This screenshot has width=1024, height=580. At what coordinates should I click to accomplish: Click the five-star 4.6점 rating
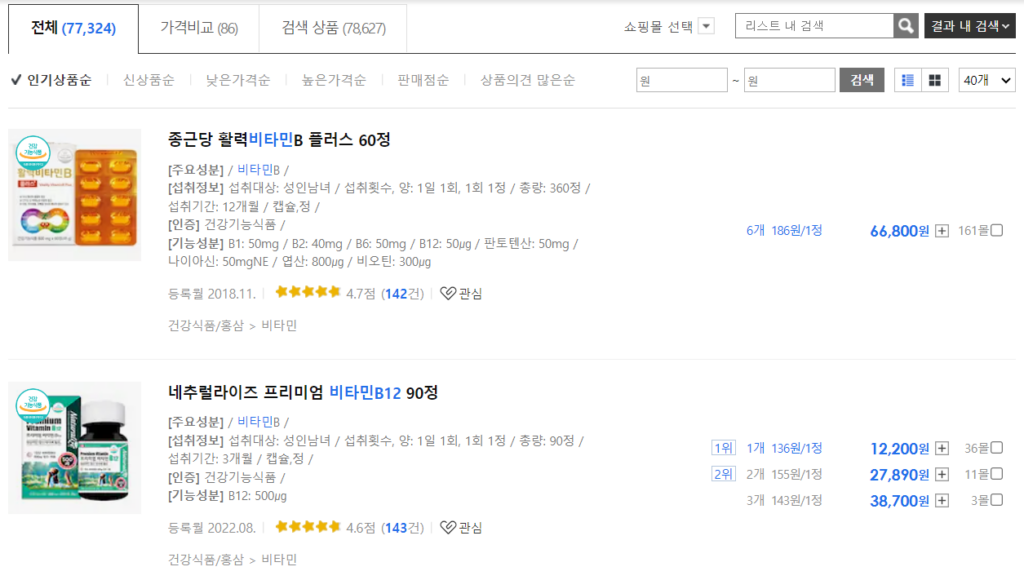(x=308, y=526)
